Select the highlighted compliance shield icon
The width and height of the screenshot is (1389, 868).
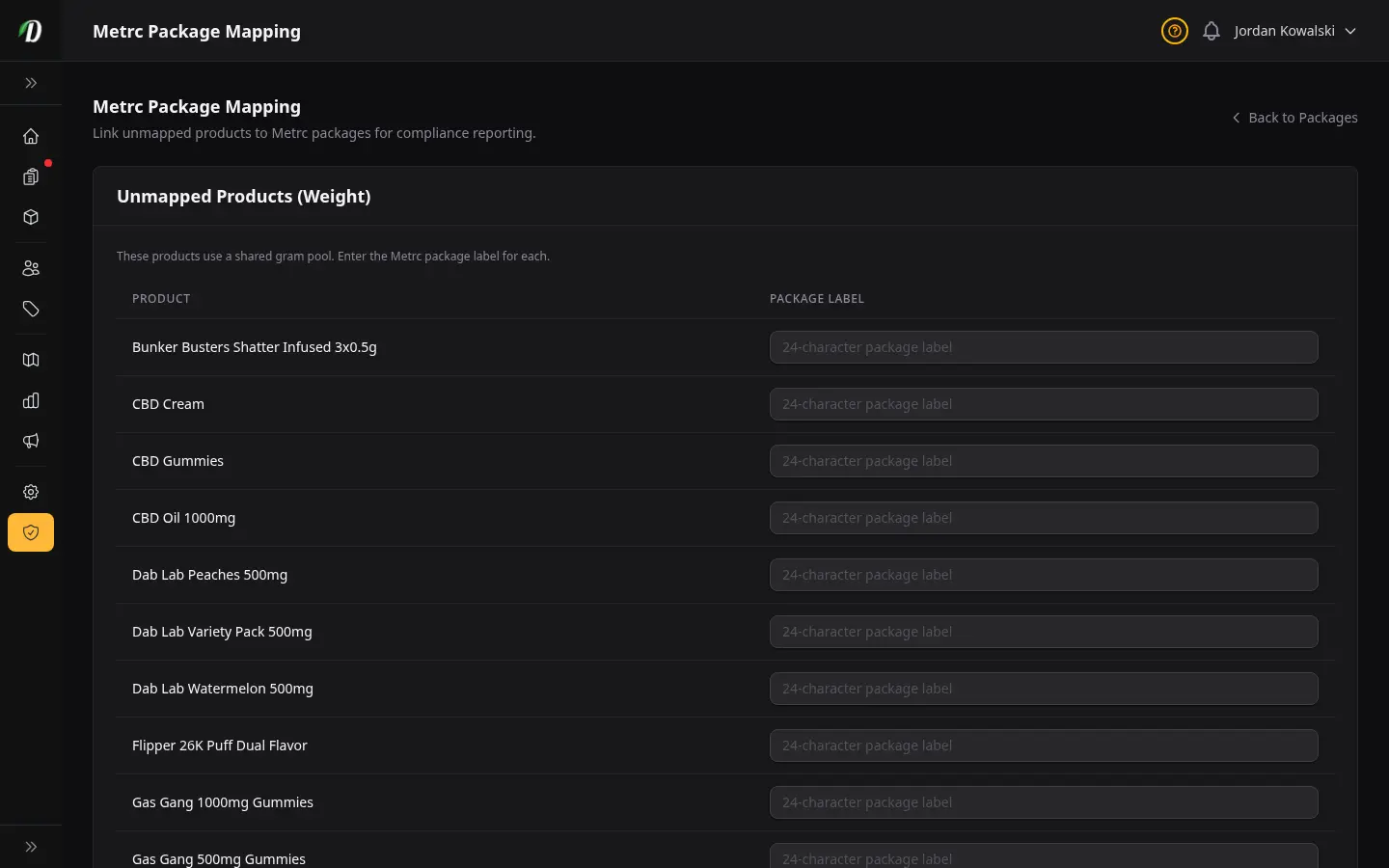point(31,532)
